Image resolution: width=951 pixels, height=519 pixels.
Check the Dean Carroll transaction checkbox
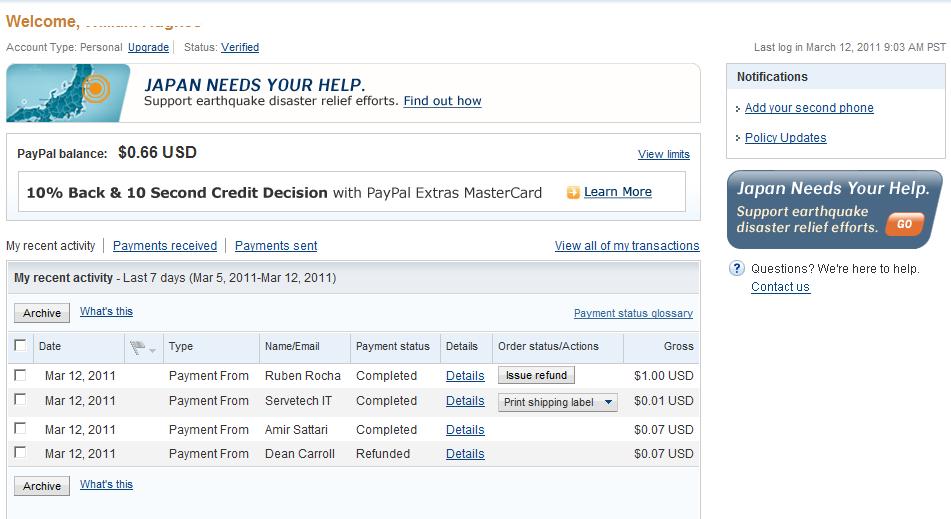point(20,452)
